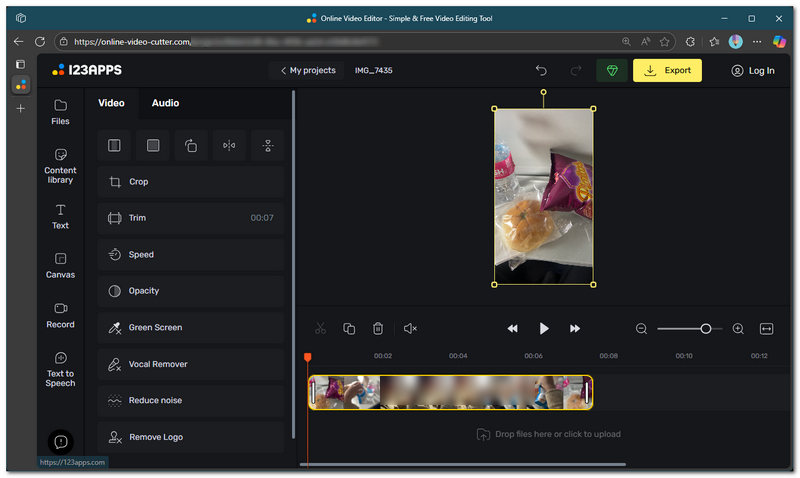Duplicate the clip using copy icon
This screenshot has width=800, height=478.
click(x=349, y=328)
